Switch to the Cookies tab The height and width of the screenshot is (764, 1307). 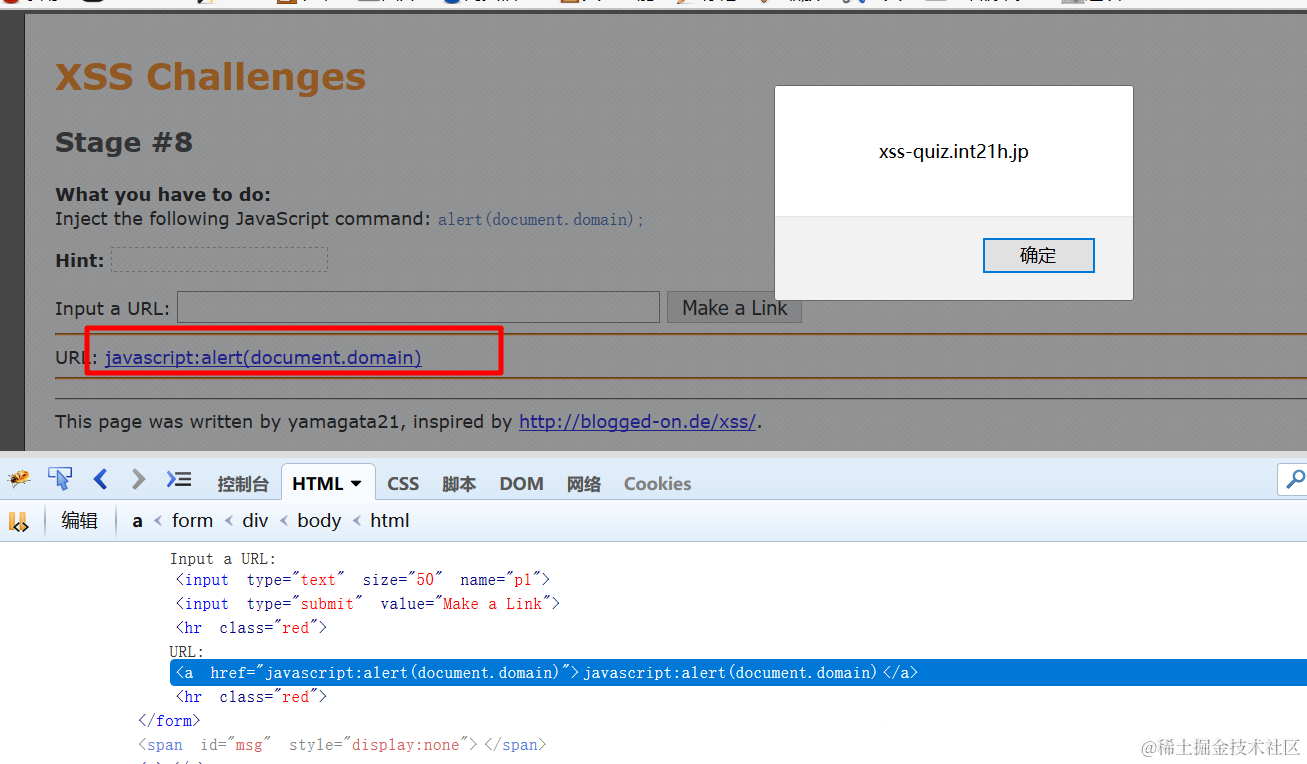click(656, 483)
